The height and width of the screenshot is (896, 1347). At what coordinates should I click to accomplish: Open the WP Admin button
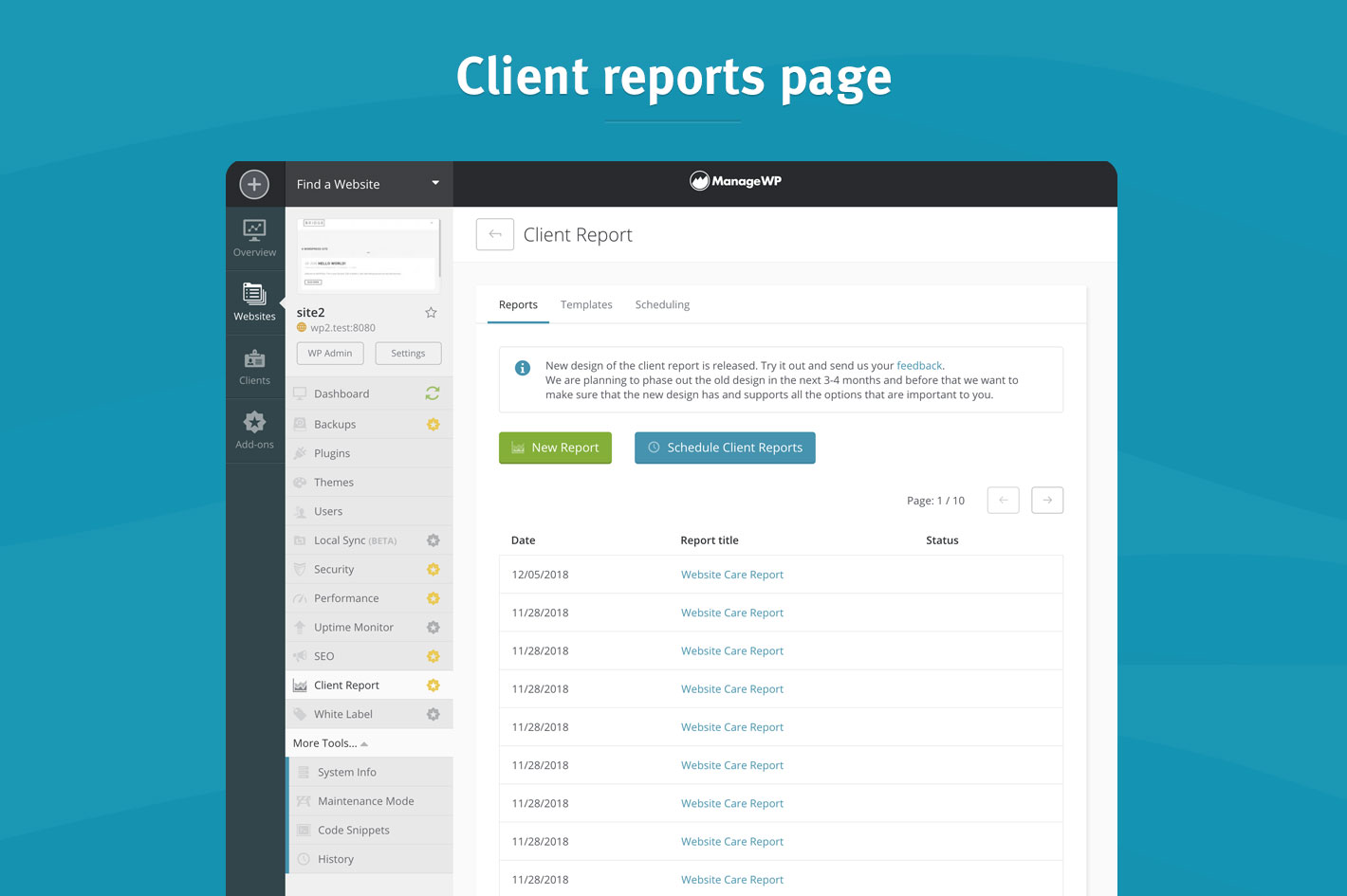pyautogui.click(x=329, y=353)
